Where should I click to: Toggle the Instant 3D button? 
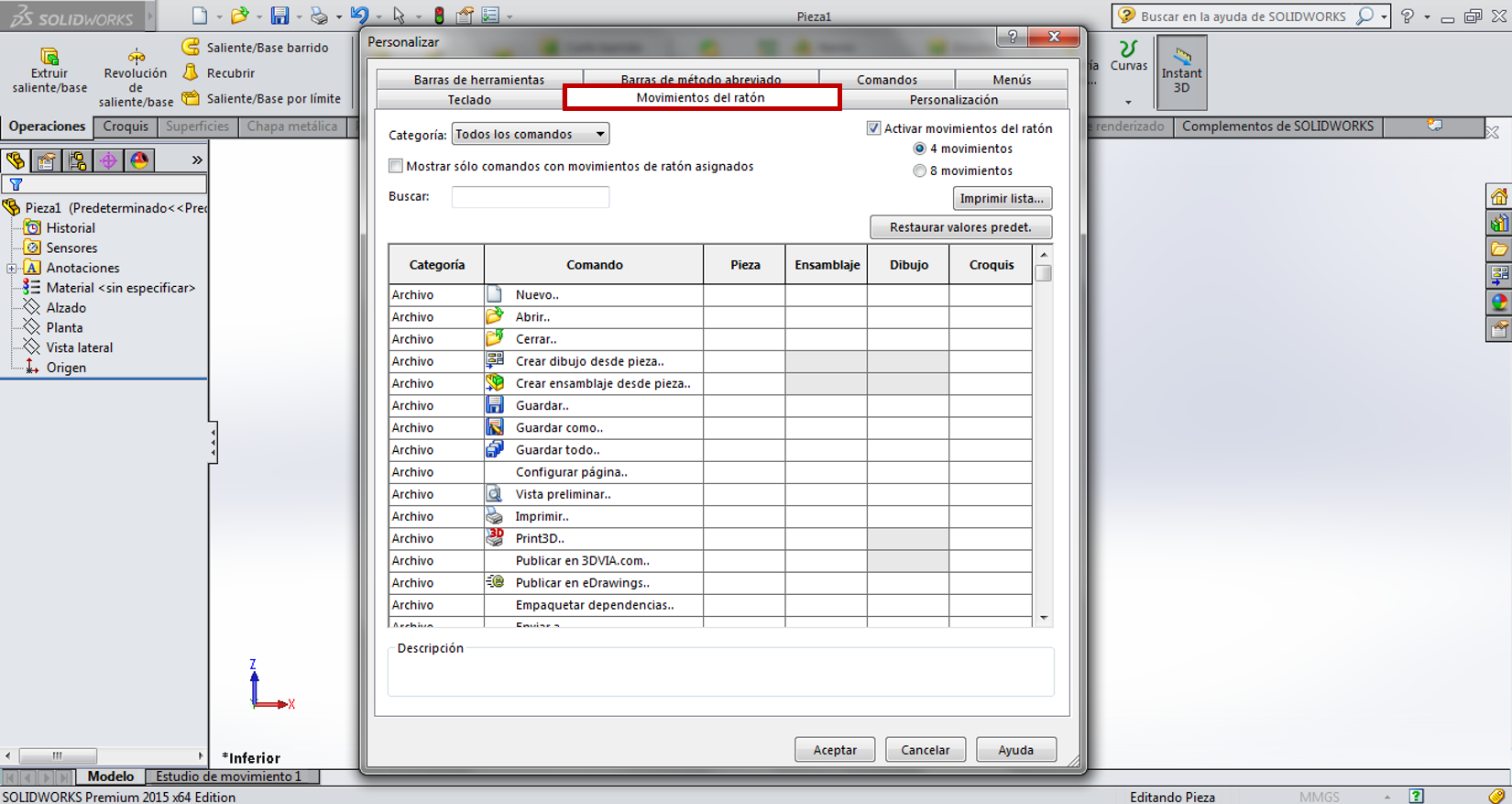pos(1182,72)
